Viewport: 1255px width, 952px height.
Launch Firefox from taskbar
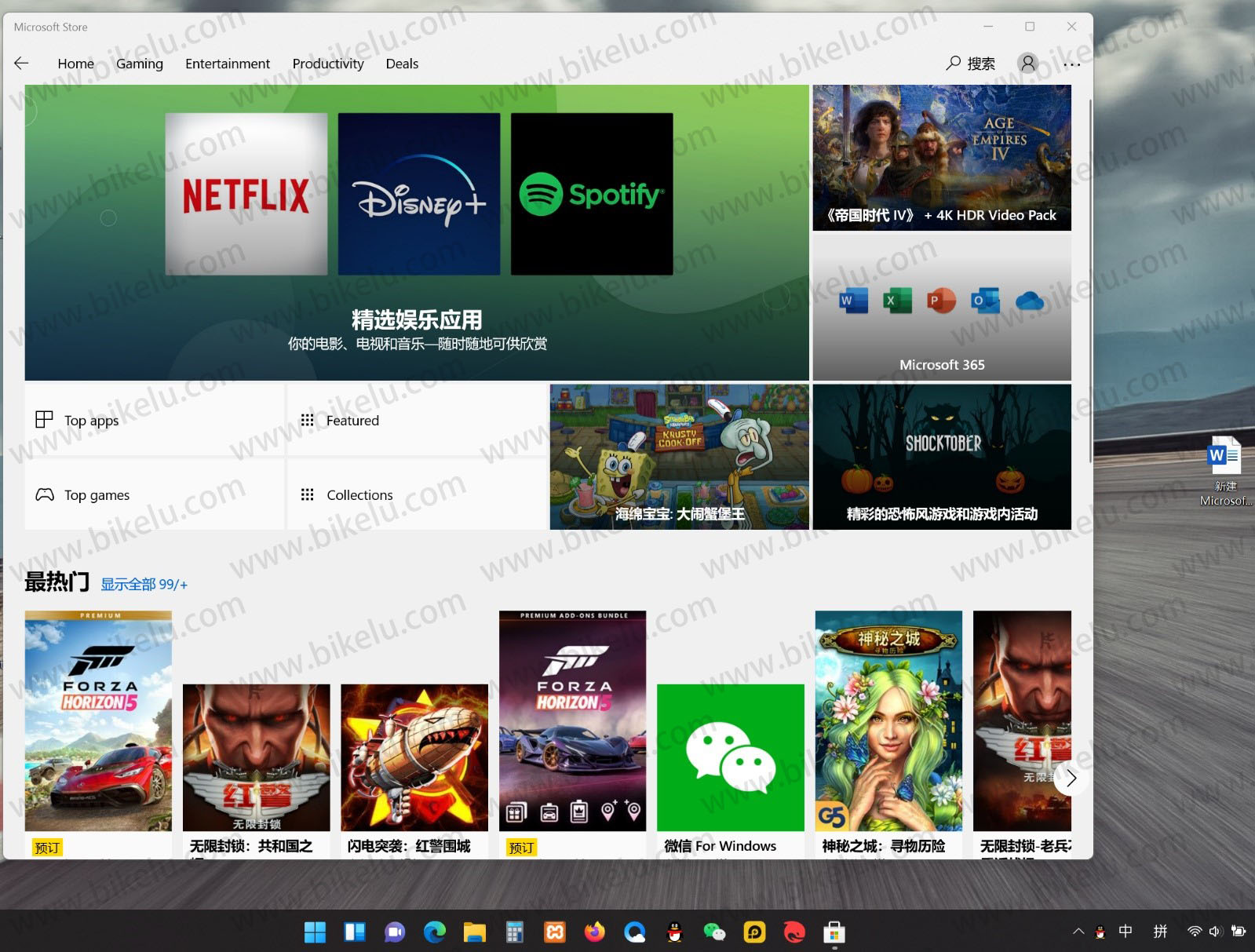point(595,932)
